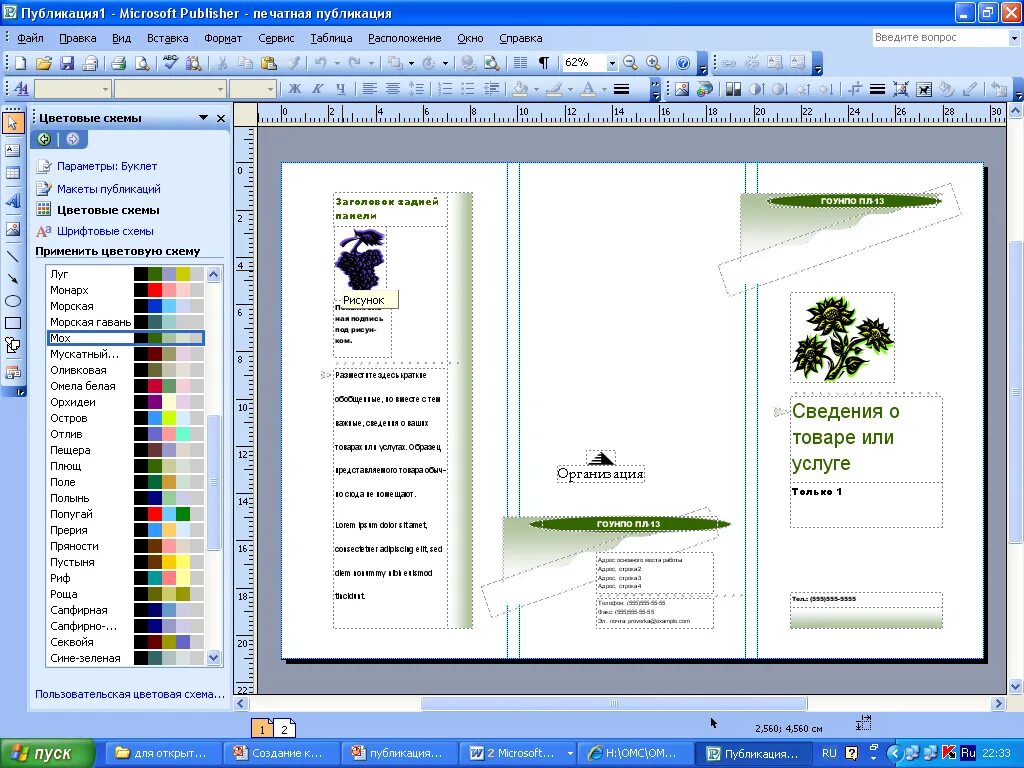Open the font size dropdown
This screenshot has height=768, width=1024.
tap(270, 89)
